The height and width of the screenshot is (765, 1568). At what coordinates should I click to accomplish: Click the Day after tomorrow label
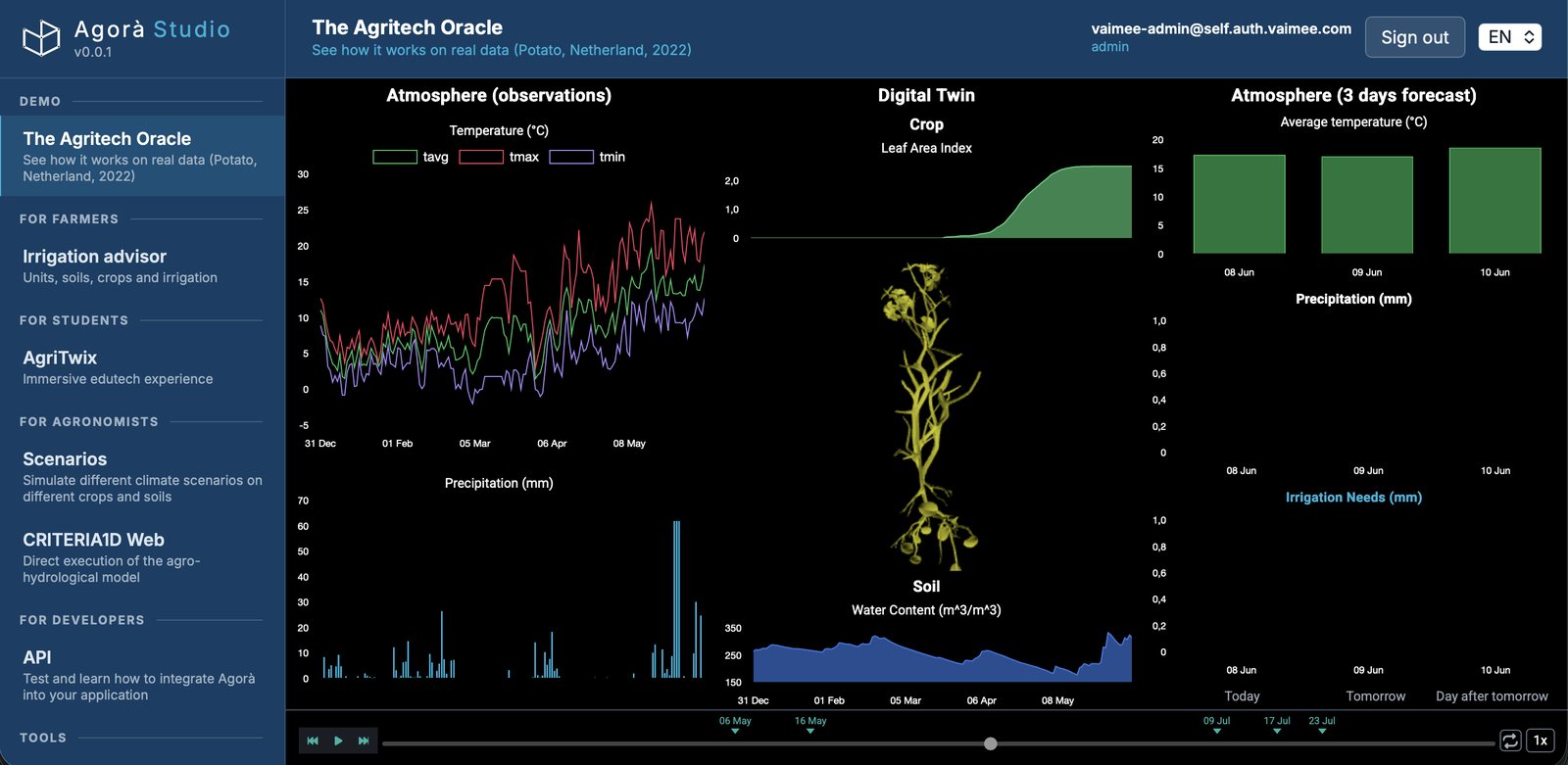(1492, 696)
